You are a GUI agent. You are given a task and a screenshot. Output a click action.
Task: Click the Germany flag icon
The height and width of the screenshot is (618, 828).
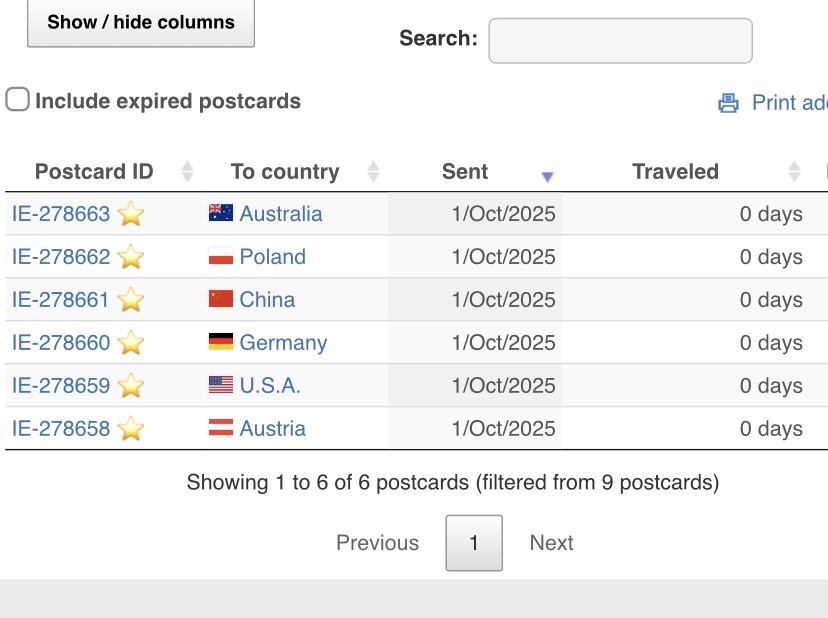[x=221, y=342]
